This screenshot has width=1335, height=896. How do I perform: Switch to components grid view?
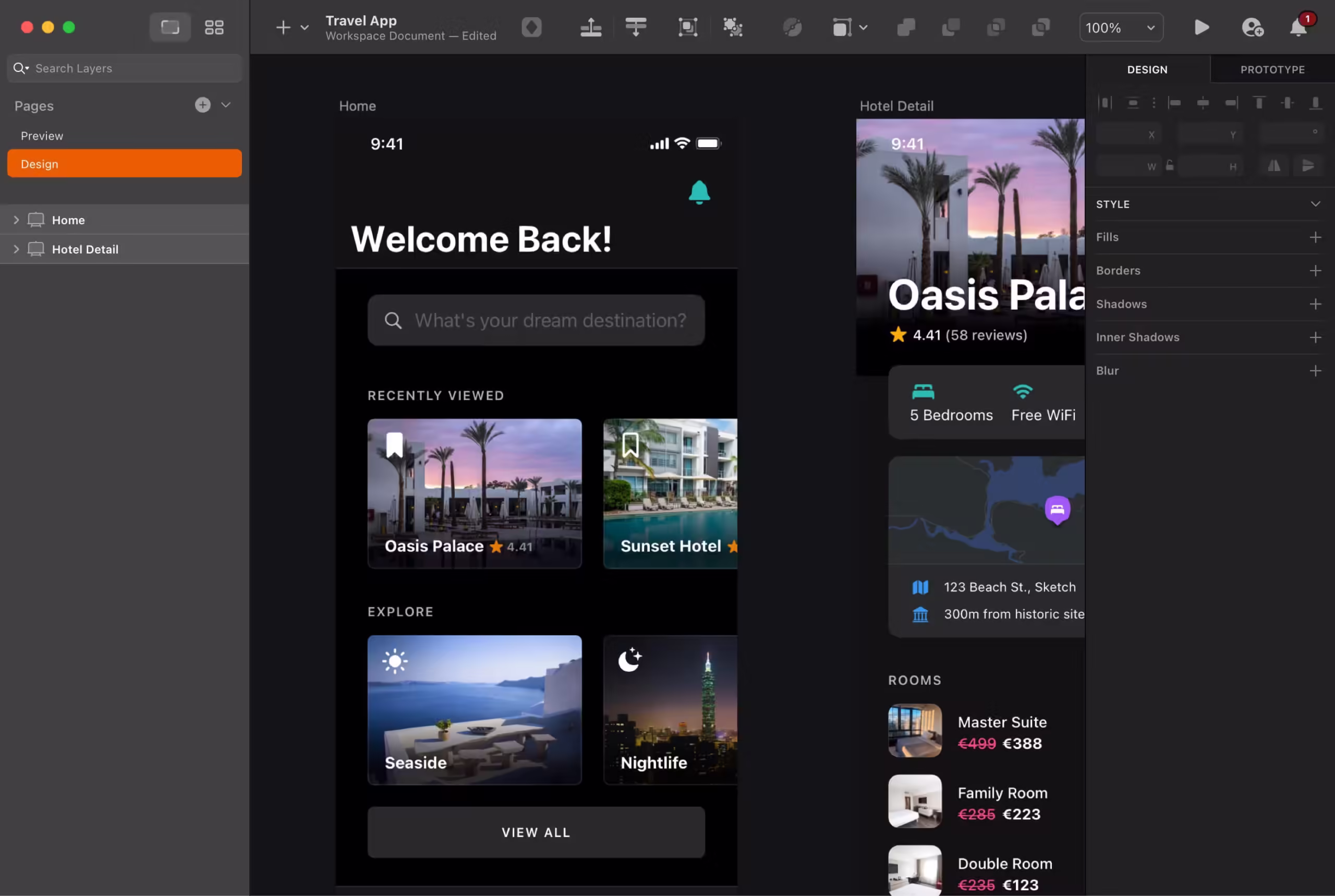coord(214,27)
